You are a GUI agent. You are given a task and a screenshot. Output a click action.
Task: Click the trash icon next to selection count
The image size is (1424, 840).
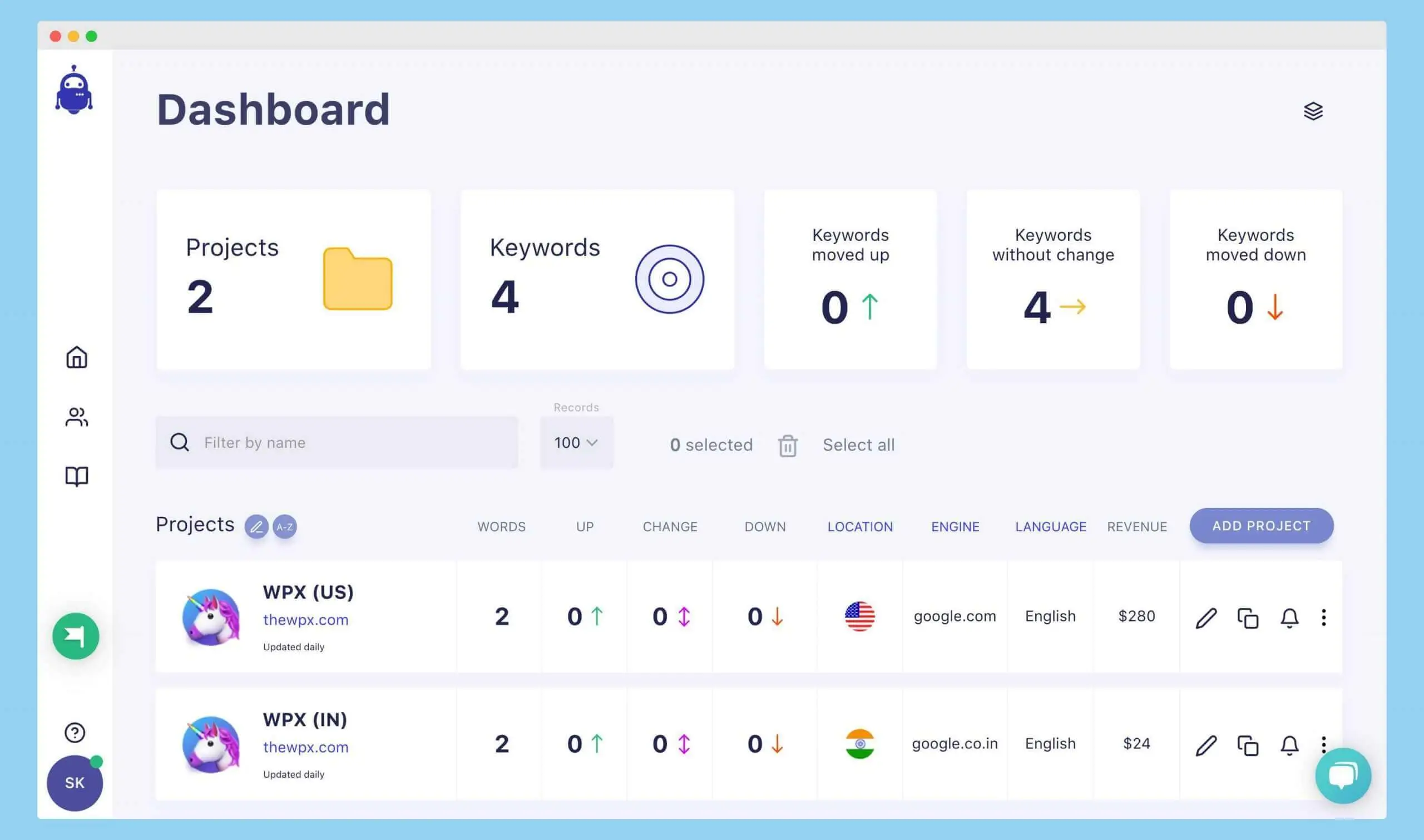coord(788,446)
